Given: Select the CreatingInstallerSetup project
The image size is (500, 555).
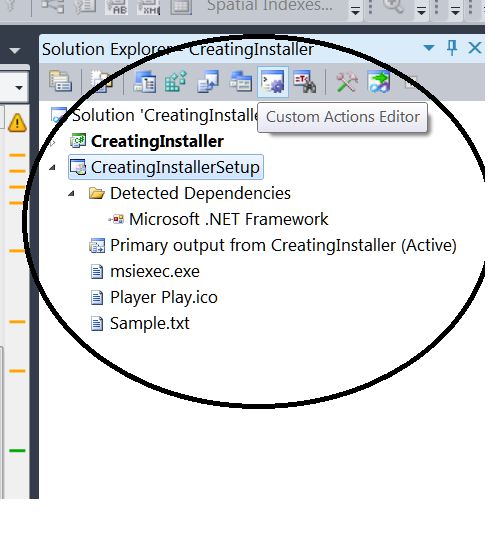Looking at the screenshot, I should point(166,167).
